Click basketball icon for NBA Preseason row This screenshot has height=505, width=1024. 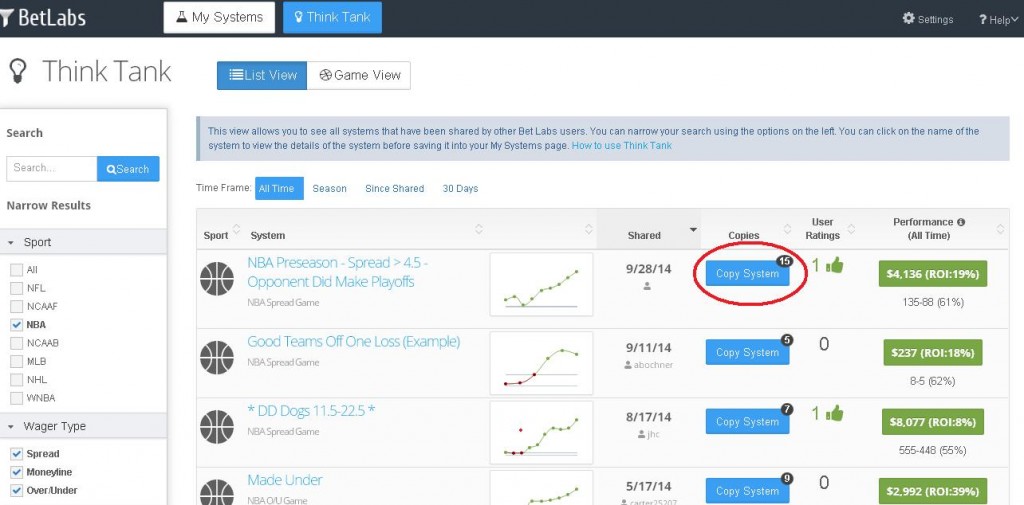tap(217, 279)
